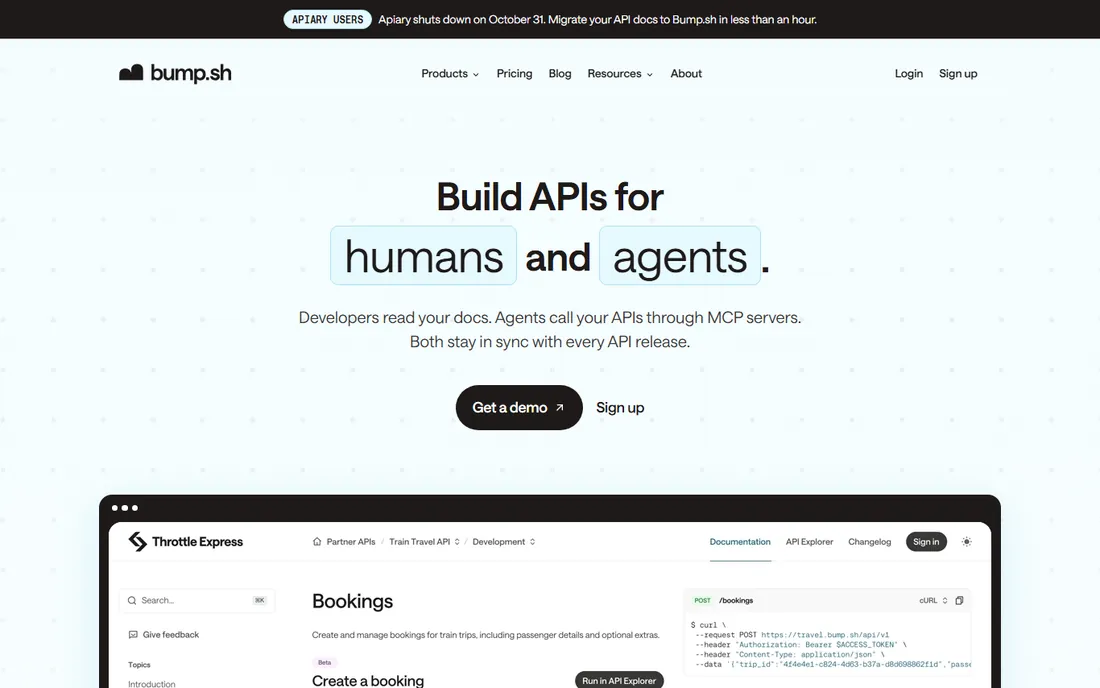
Task: Click the APIARY USERS badge
Action: 328,20
